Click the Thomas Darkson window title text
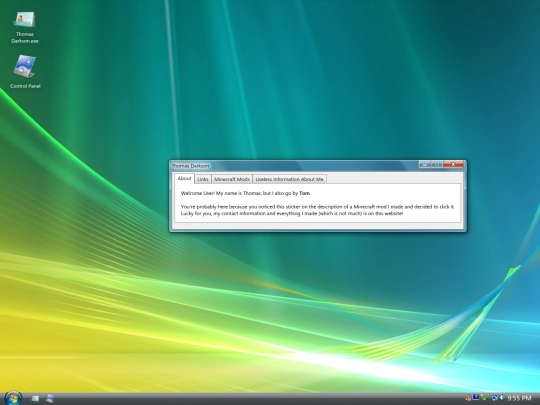This screenshot has height=405, width=540. click(190, 166)
